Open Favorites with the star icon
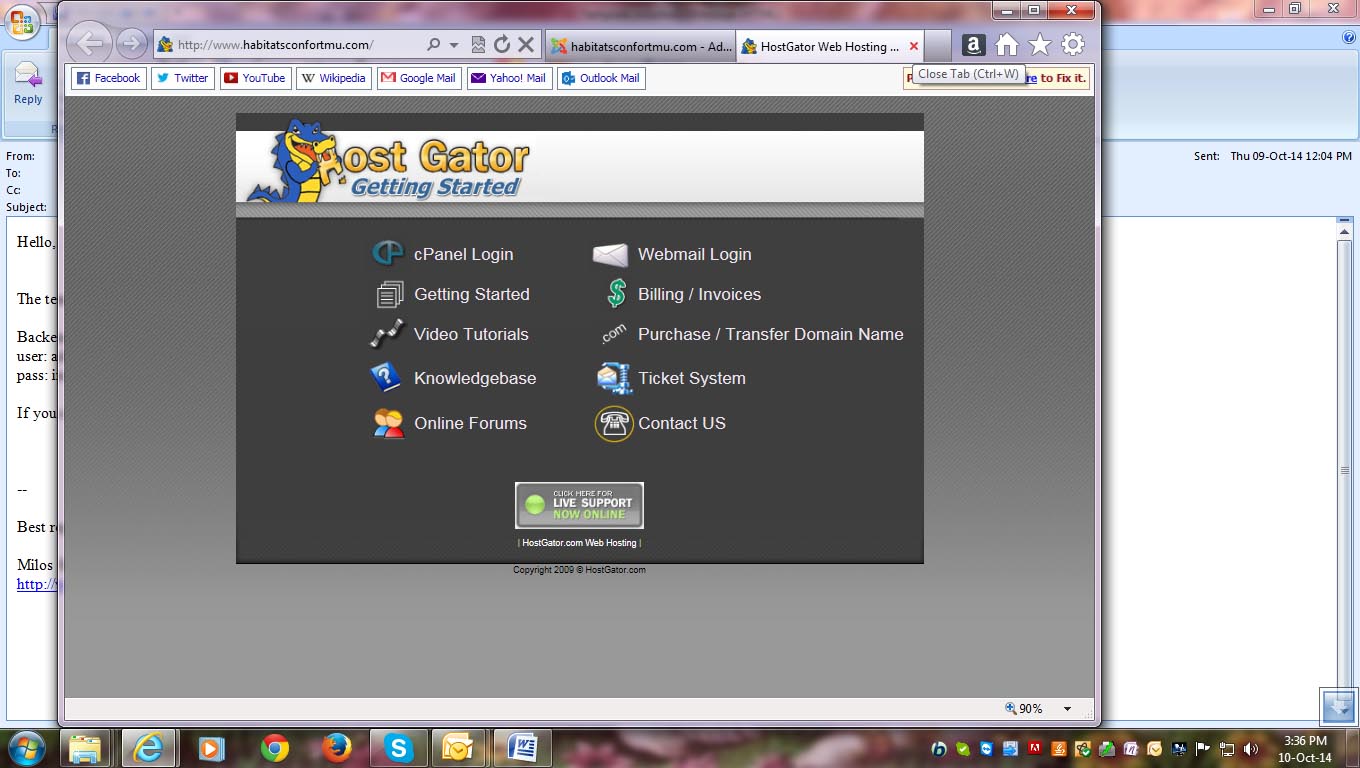The height and width of the screenshot is (768, 1360). [1040, 45]
